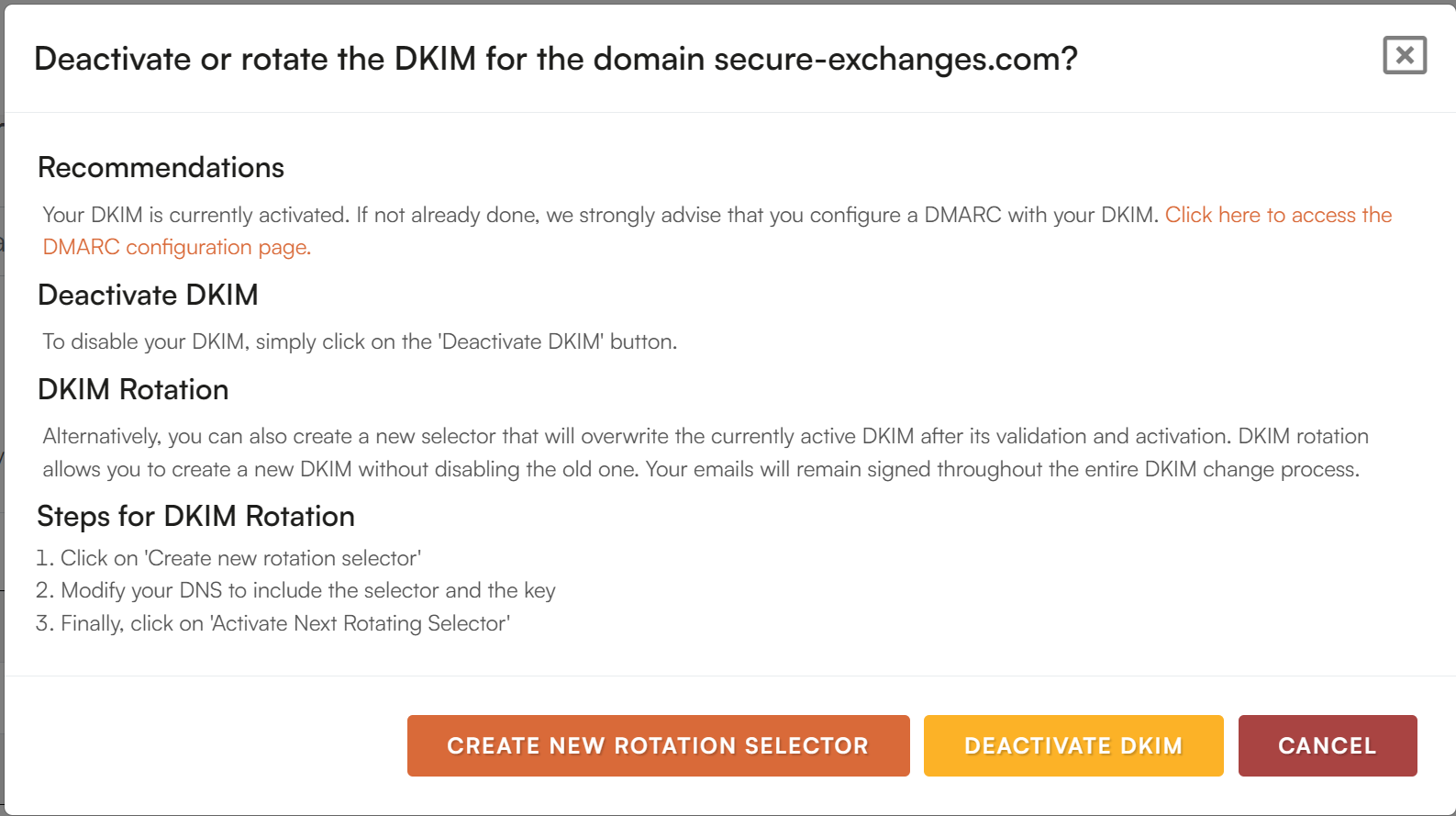1456x816 pixels.
Task: Open the DMARC configuration page link
Action: coord(1278,215)
